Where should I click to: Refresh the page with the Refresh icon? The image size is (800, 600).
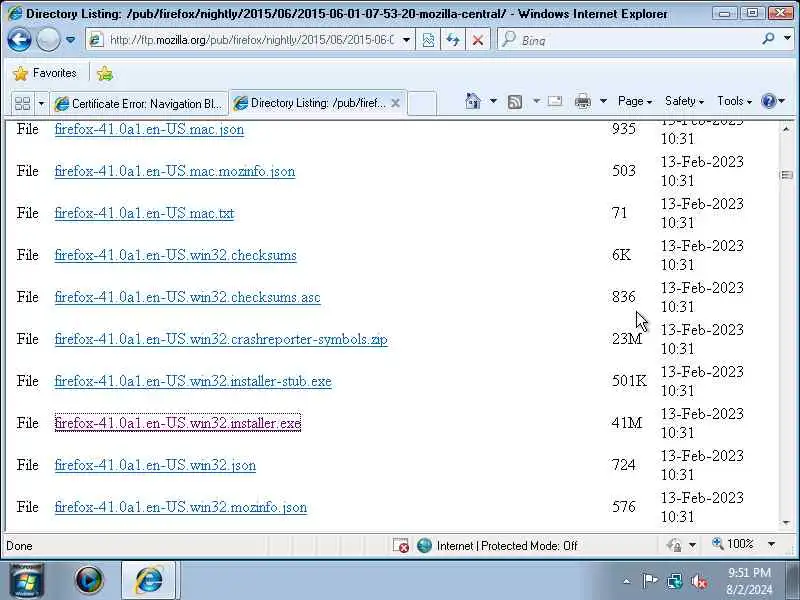453,40
